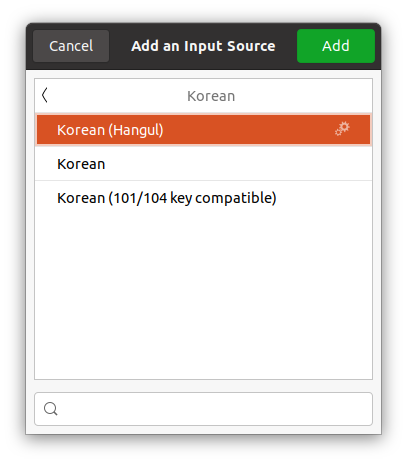This screenshot has width=407, height=463.
Task: Click the back chevron beside Korean
Action: 45,95
